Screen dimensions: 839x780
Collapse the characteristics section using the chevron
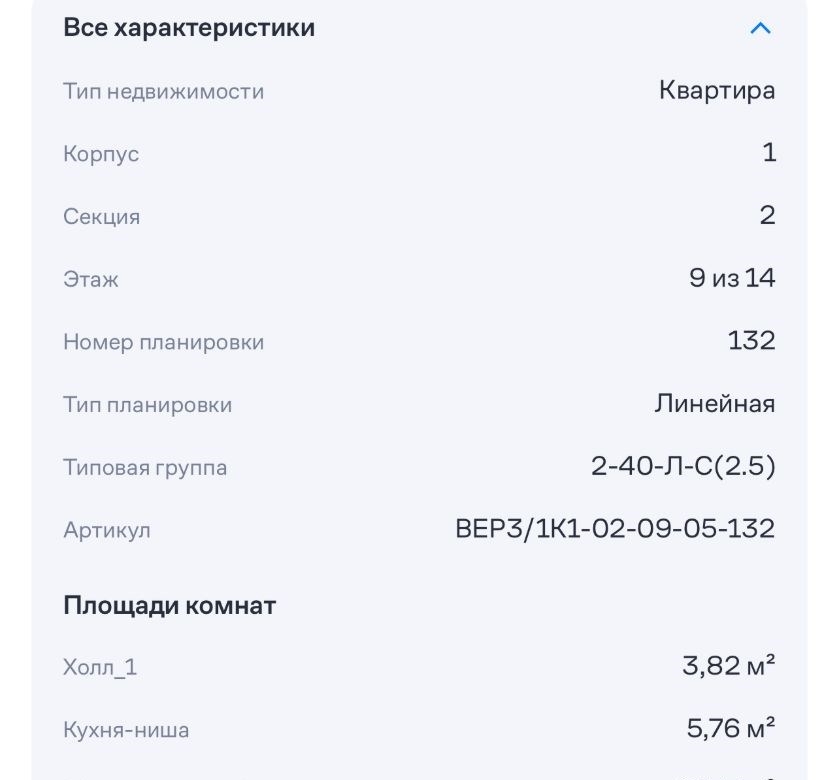760,28
